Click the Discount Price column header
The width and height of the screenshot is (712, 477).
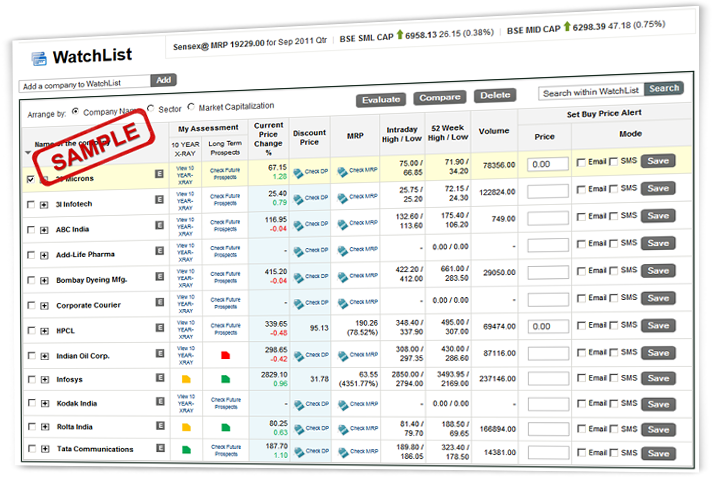click(x=309, y=137)
